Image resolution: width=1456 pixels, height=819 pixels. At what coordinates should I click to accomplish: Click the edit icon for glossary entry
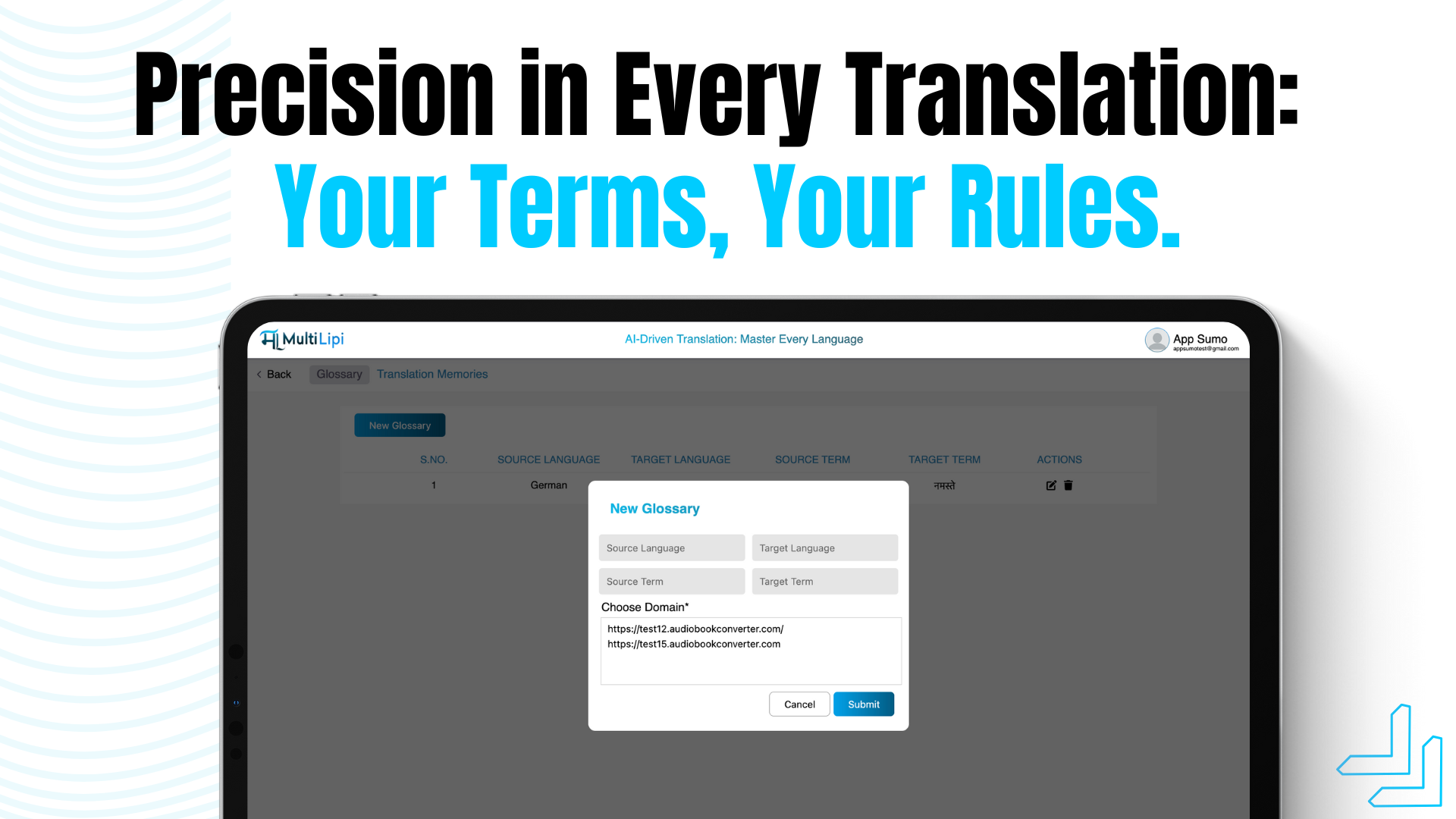coord(1052,484)
